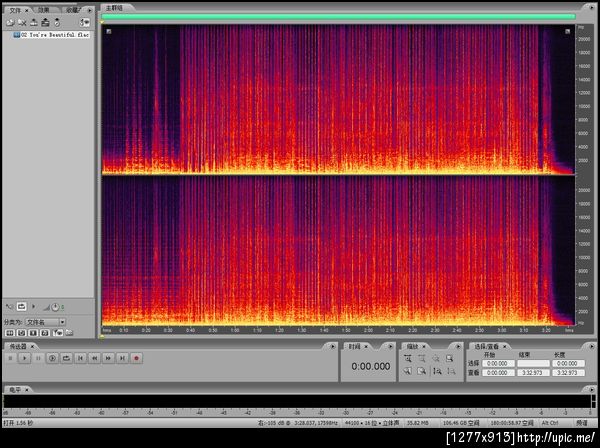This screenshot has width=600, height=448.
Task: Toggle Show Video Files filter button
Action: [33, 333]
